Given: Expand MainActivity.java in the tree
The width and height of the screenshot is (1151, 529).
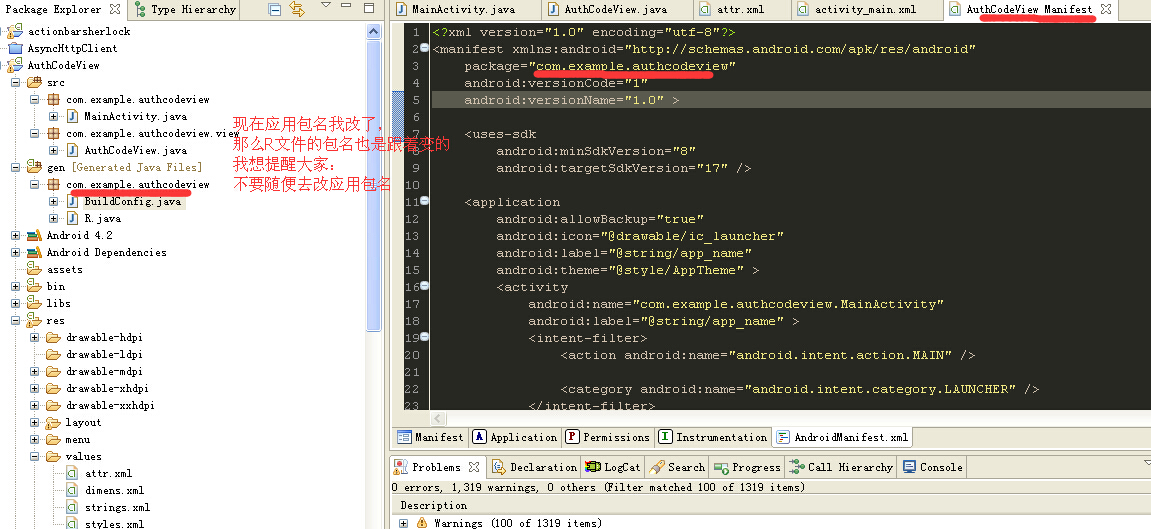Looking at the screenshot, I should tap(54, 117).
